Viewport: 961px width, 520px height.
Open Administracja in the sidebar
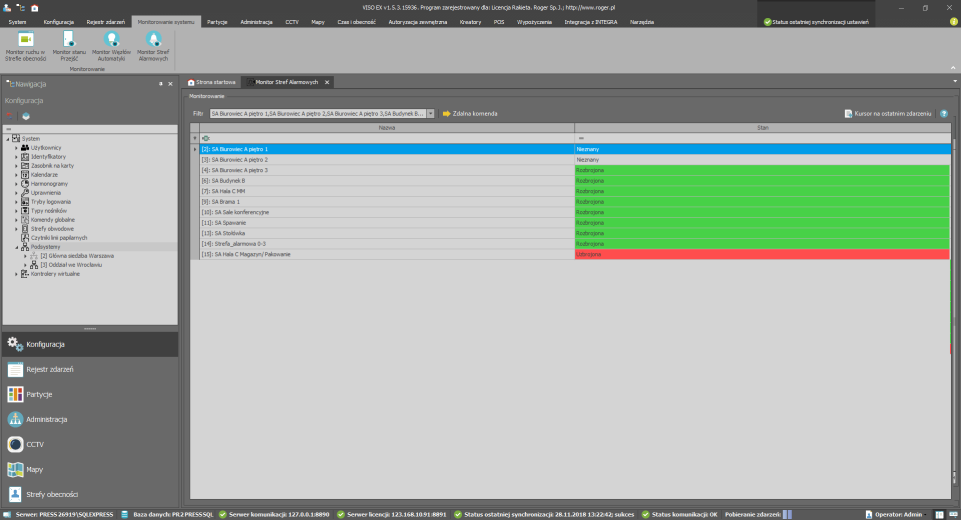[x=46, y=419]
